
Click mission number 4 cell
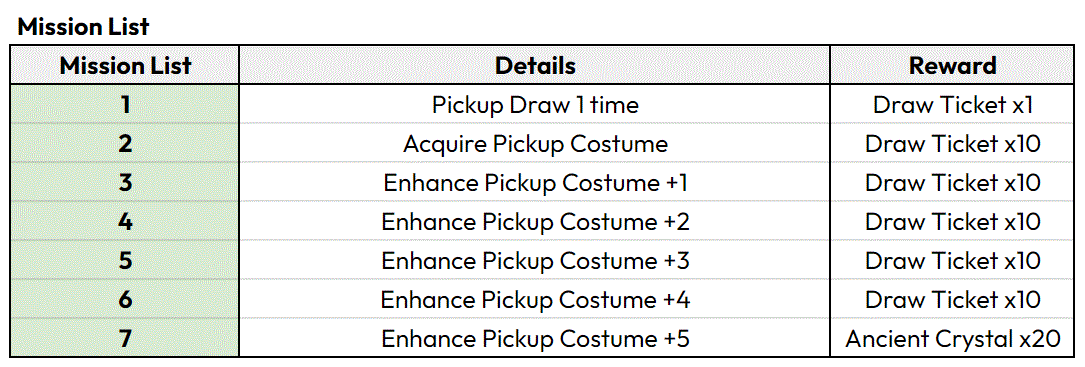pos(125,222)
